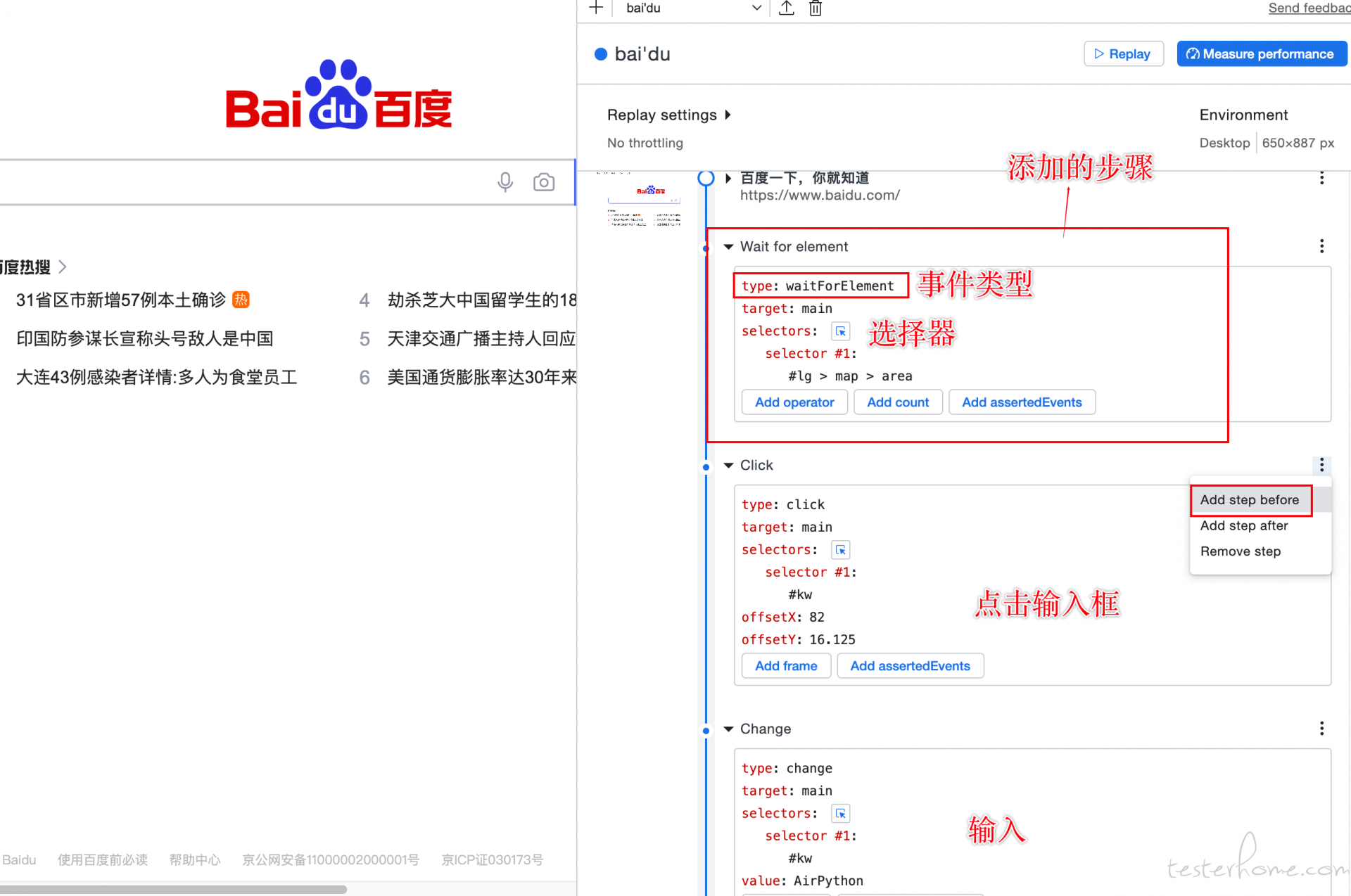Open headline 美国通货膨胀率达30年来
The height and width of the screenshot is (896, 1351).
pyautogui.click(x=482, y=378)
